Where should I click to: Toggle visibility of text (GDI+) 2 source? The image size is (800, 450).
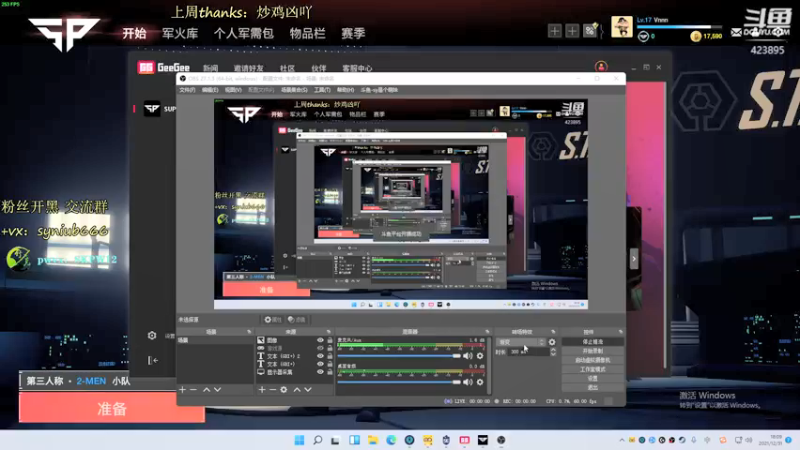click(320, 356)
